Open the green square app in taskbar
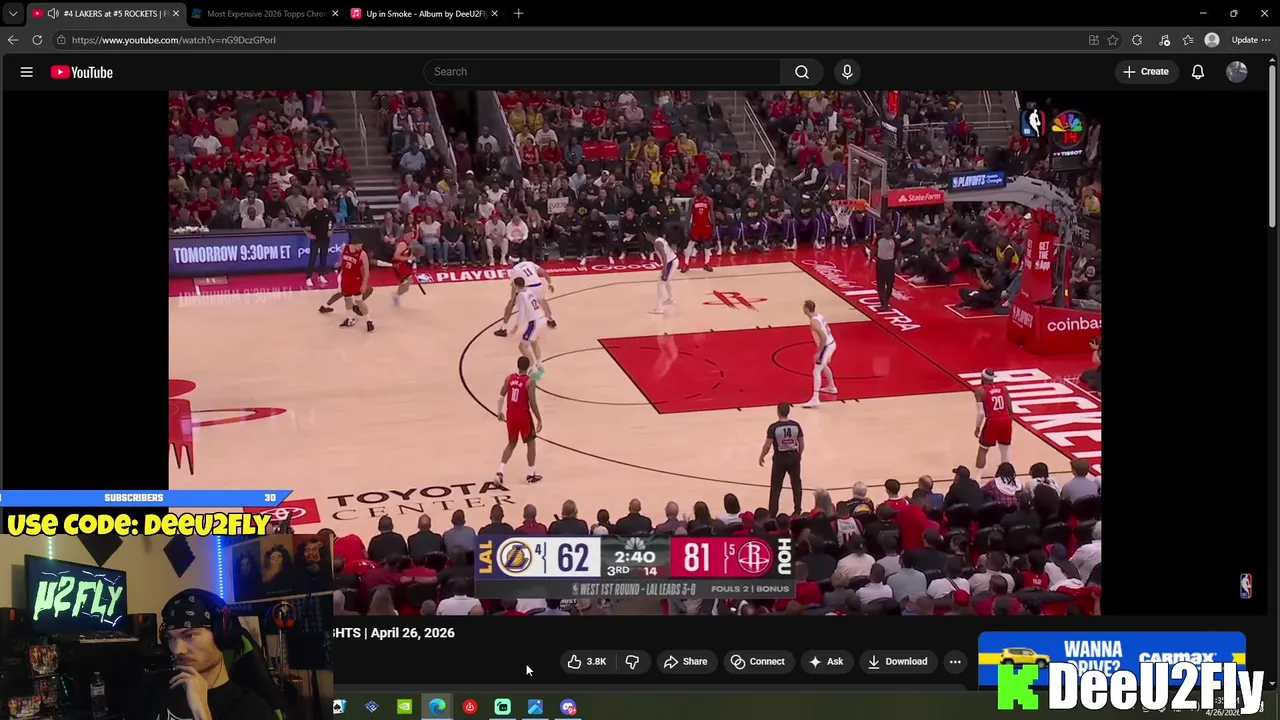Viewport: 1280px width, 720px height. point(502,707)
